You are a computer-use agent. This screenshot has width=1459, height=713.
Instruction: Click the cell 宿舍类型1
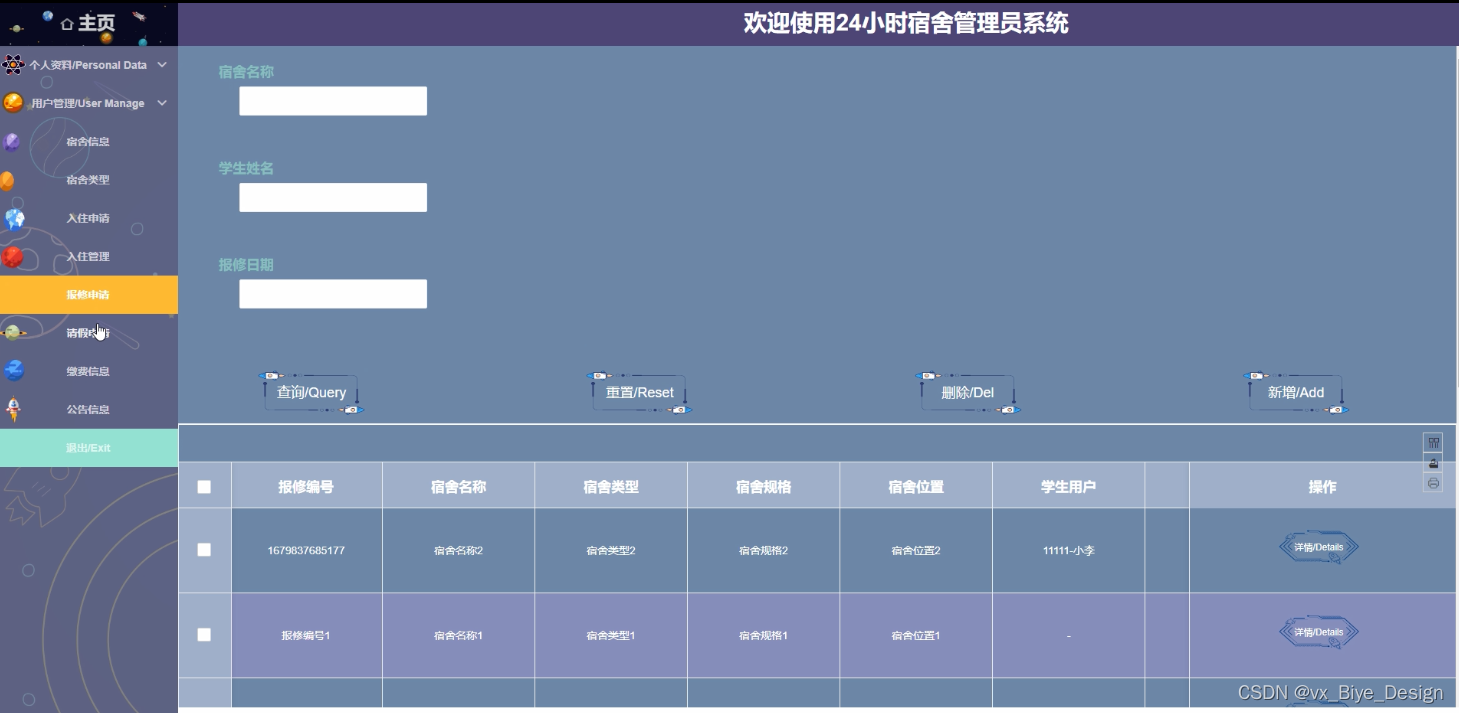point(611,636)
